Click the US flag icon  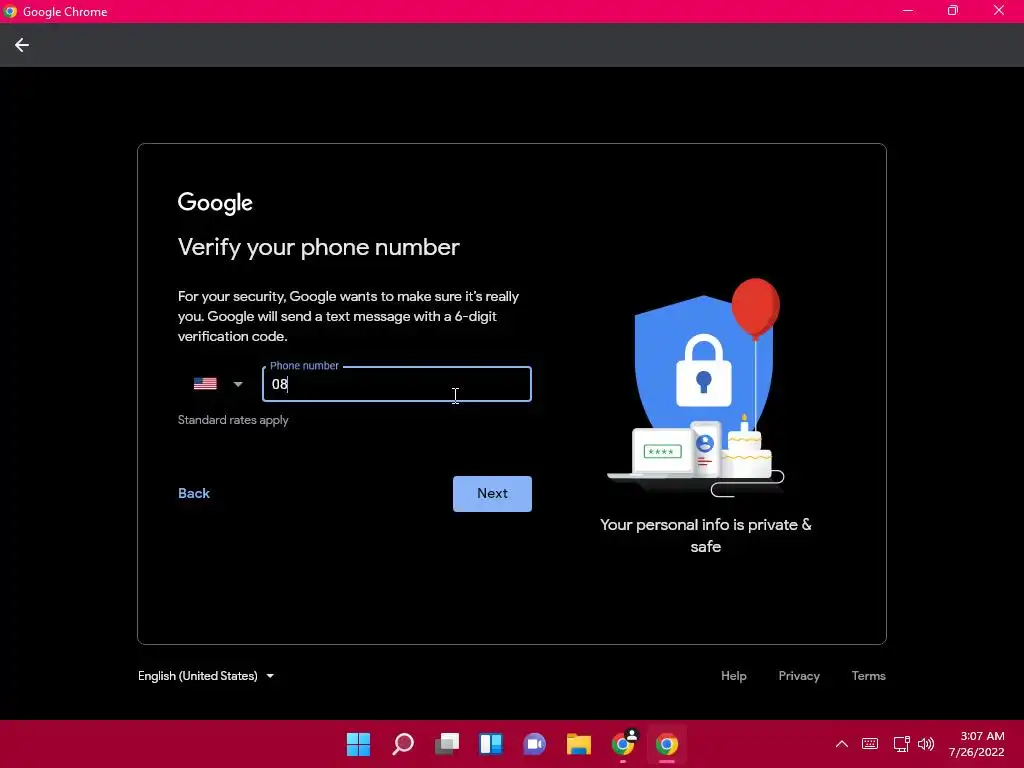point(205,384)
